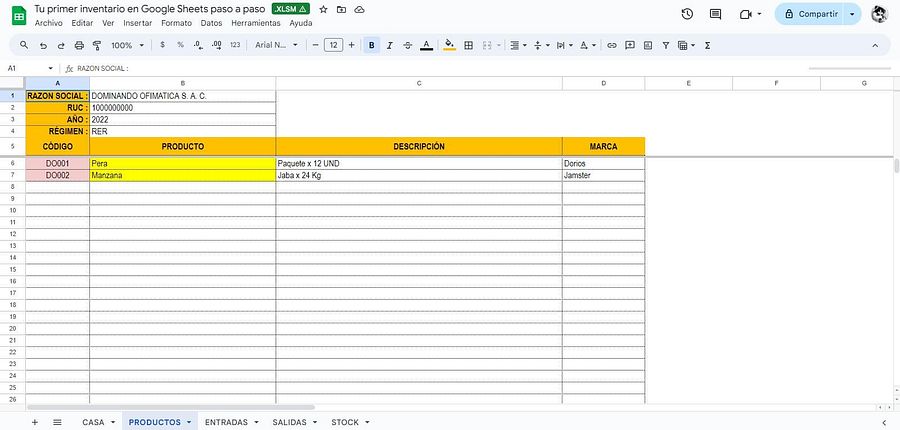Open comments history icon
The height and width of the screenshot is (430, 900).
pyautogui.click(x=715, y=14)
